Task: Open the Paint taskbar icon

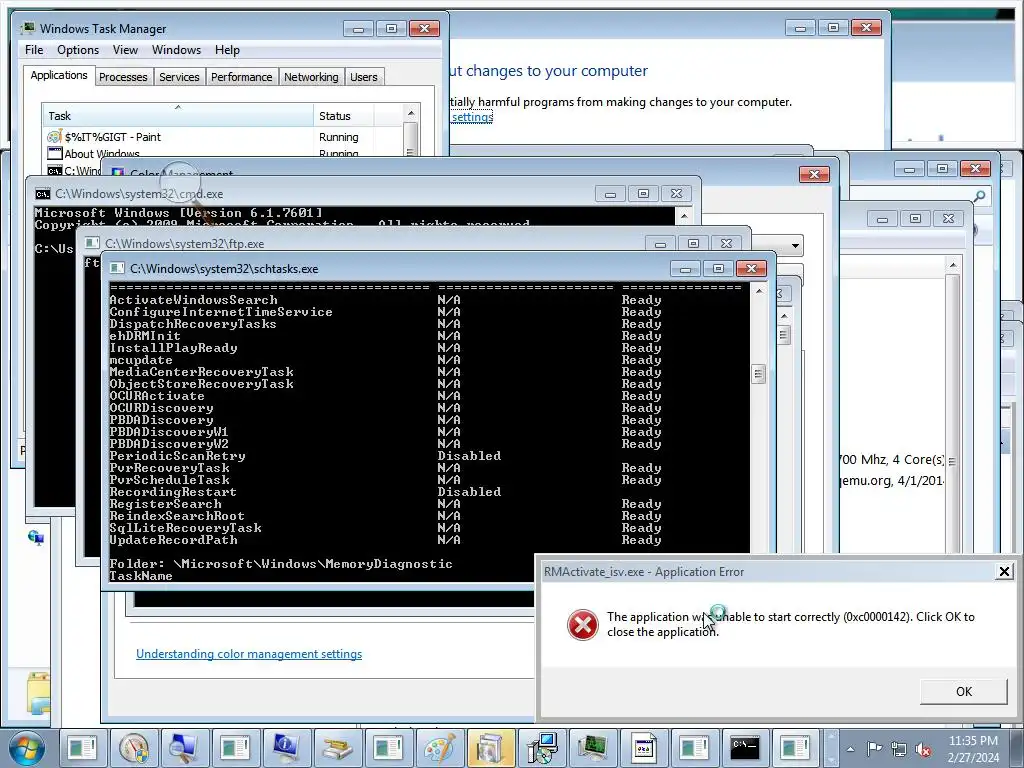Action: (440, 748)
